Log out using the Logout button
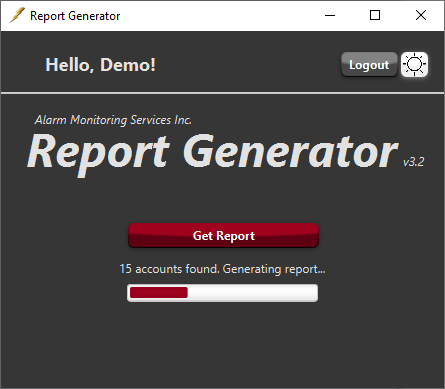The image size is (445, 389). (x=369, y=64)
